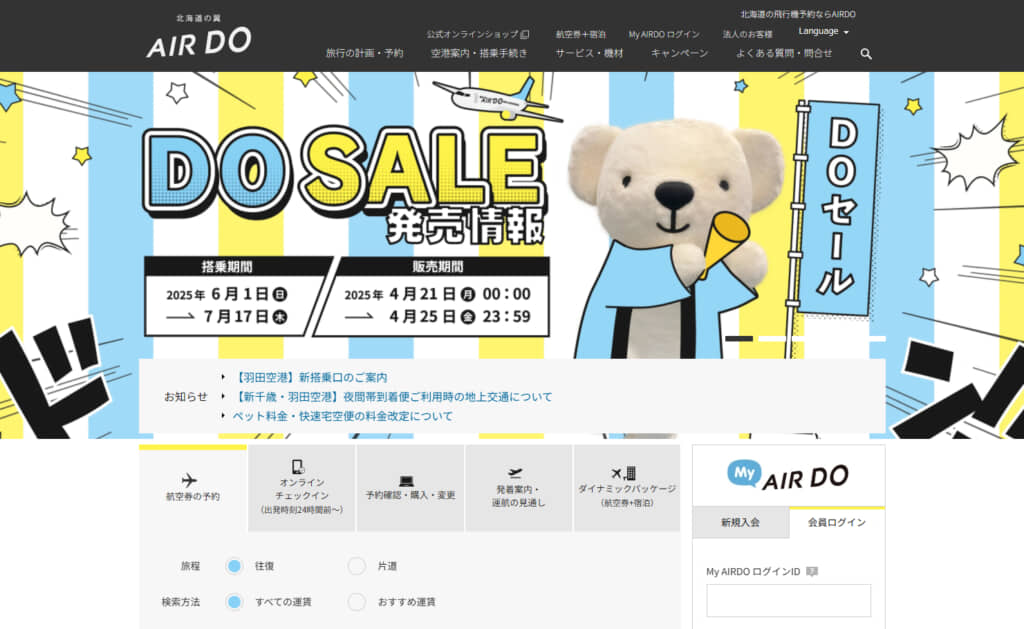Screen dimensions: 1024x629
Task: Switch to the 新規入会 tab
Action: [741, 523]
